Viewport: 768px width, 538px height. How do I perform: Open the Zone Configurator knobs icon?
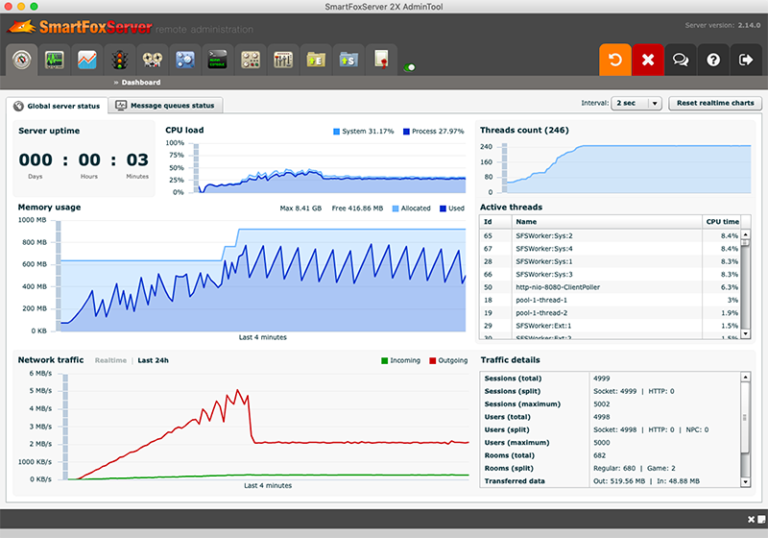[x=250, y=60]
